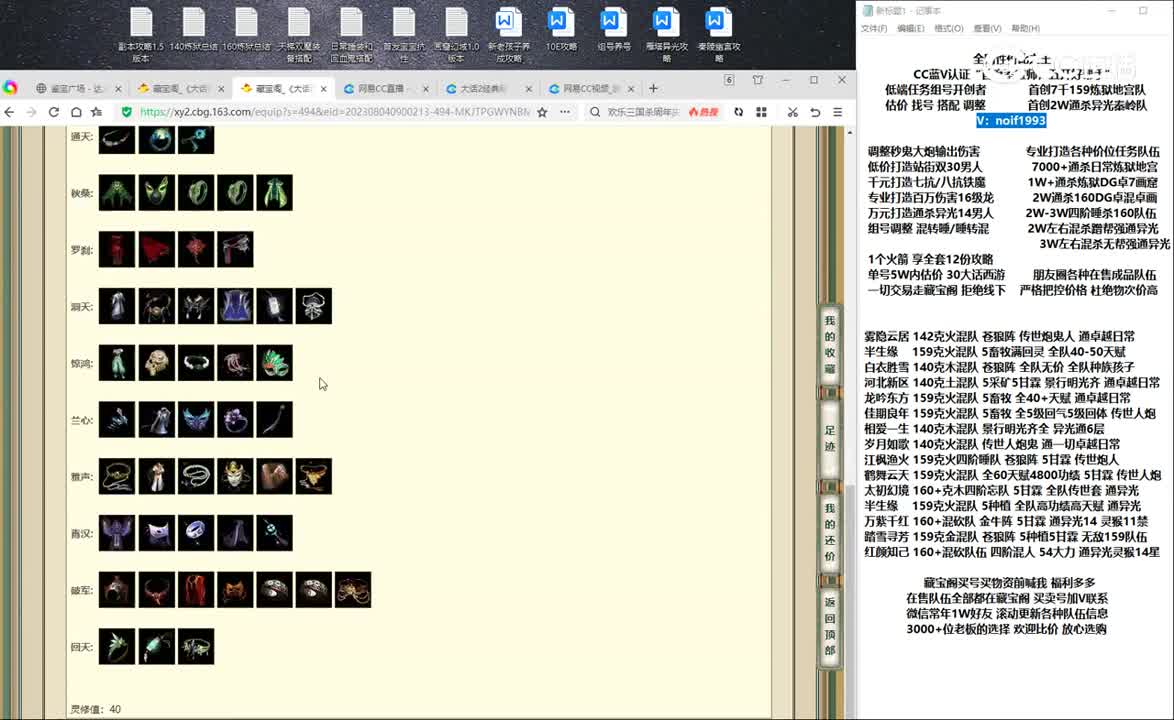
Task: Open the four-square apps grid icon
Action: (x=761, y=112)
